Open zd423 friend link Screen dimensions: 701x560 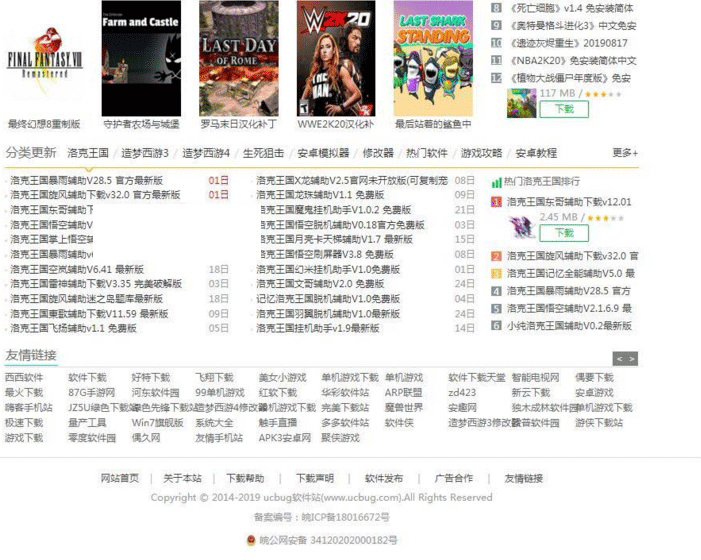pyautogui.click(x=462, y=393)
